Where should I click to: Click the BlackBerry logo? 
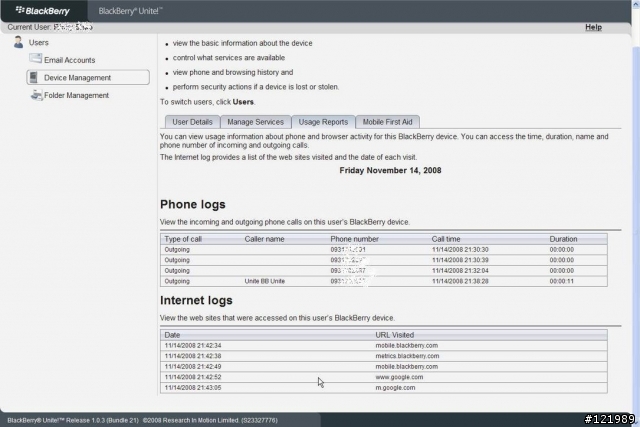click(x=42, y=11)
